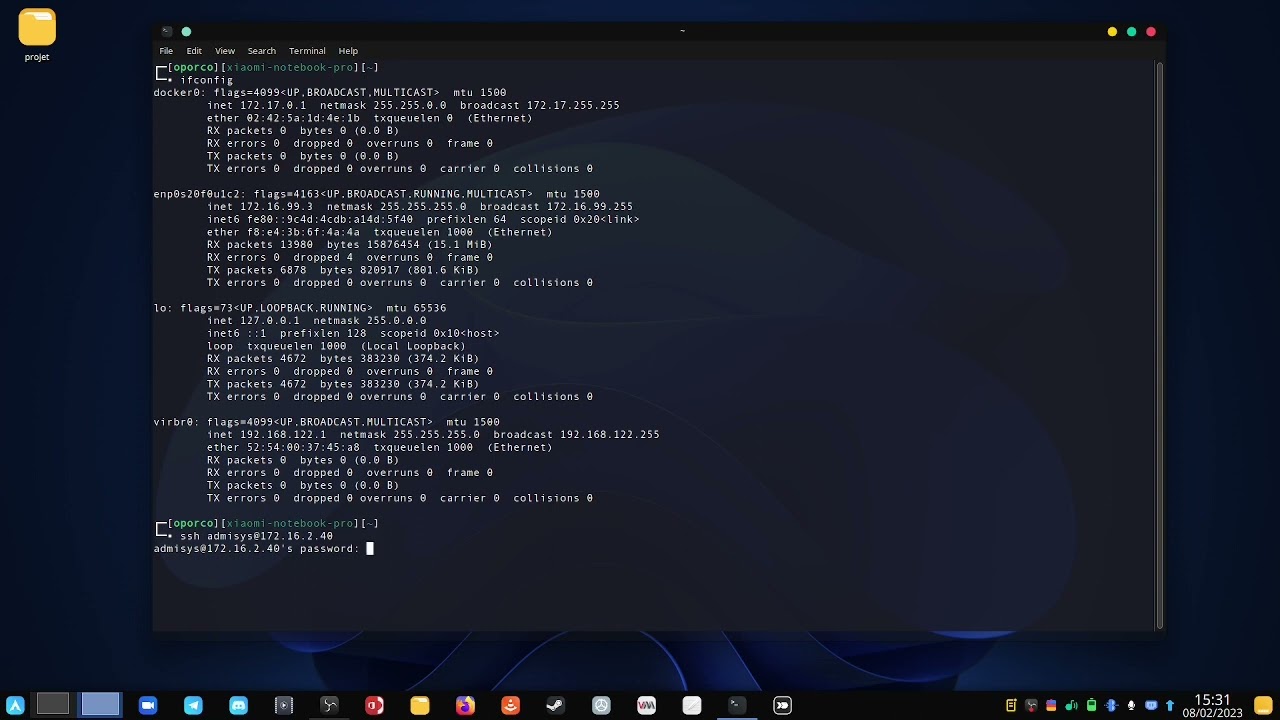Open the red Office taskbar icon
Image resolution: width=1280 pixels, height=720 pixels.
(374, 705)
